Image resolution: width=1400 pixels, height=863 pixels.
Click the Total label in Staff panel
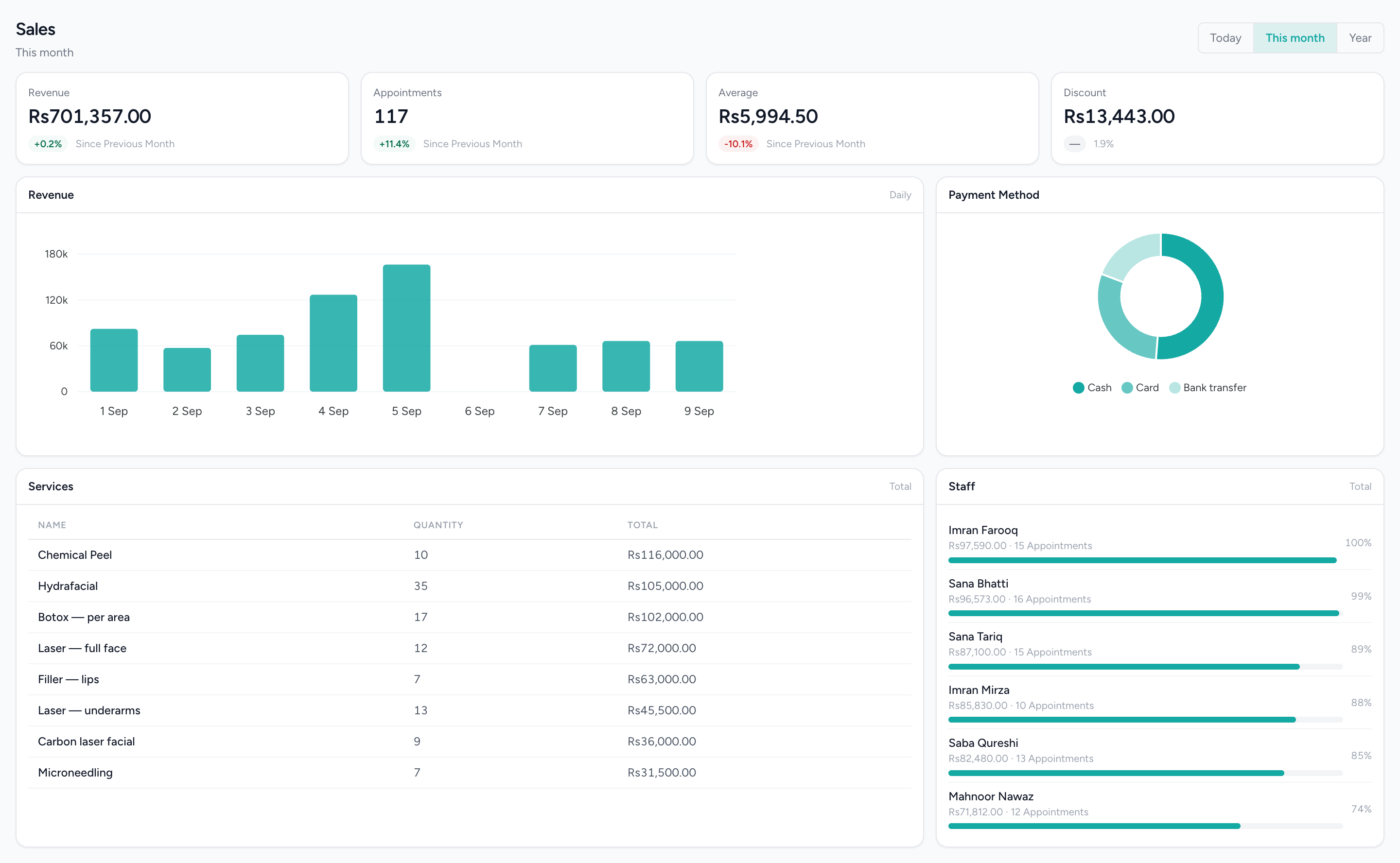(x=1360, y=486)
